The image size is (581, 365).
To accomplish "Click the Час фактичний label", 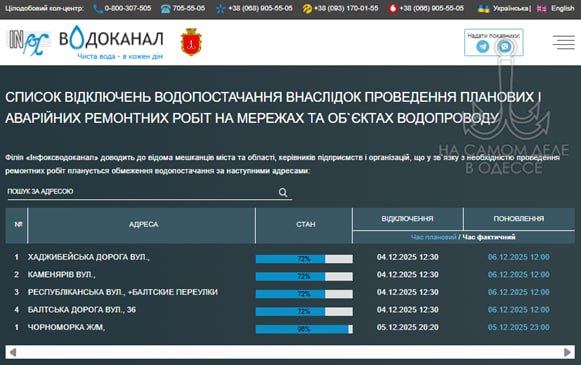I will click(489, 237).
